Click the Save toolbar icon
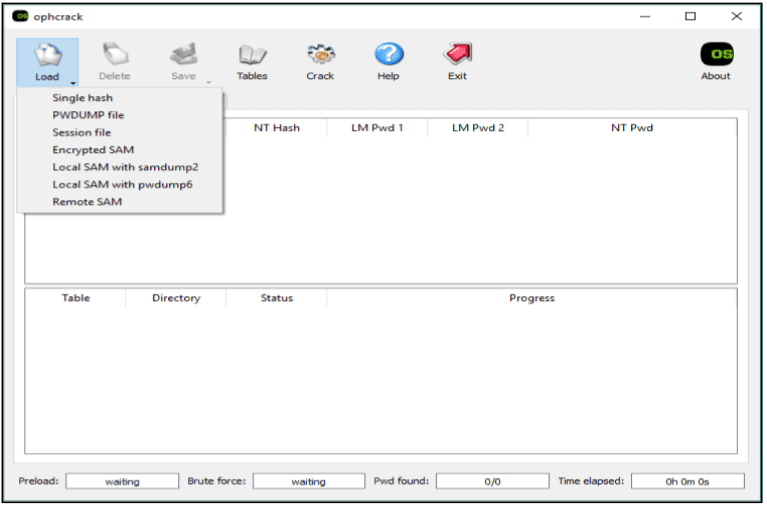Viewport: 767px width, 507px height. pyautogui.click(x=183, y=56)
